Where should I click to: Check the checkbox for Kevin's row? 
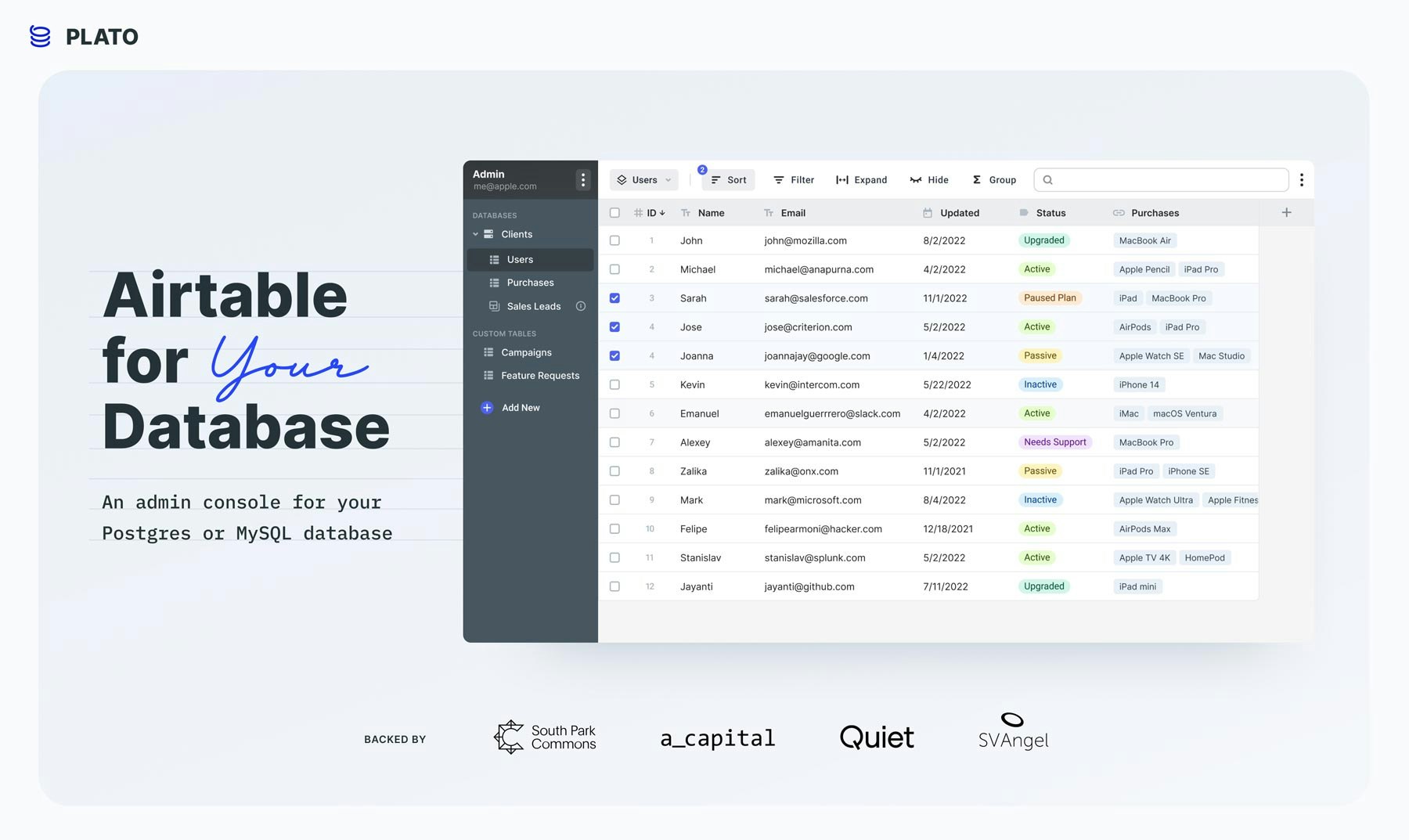click(614, 384)
